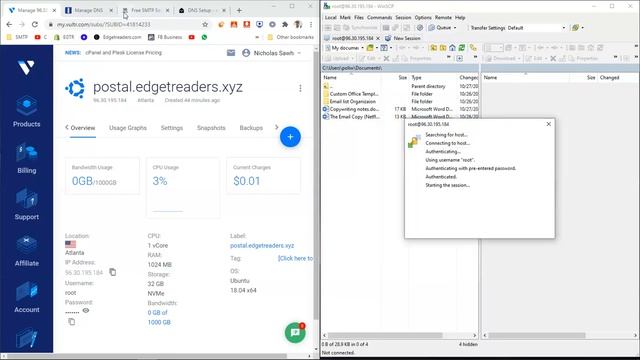Image resolution: width=640 pixels, height=360 pixels.
Task: Open the WinSCP Session menu
Action: click(403, 18)
